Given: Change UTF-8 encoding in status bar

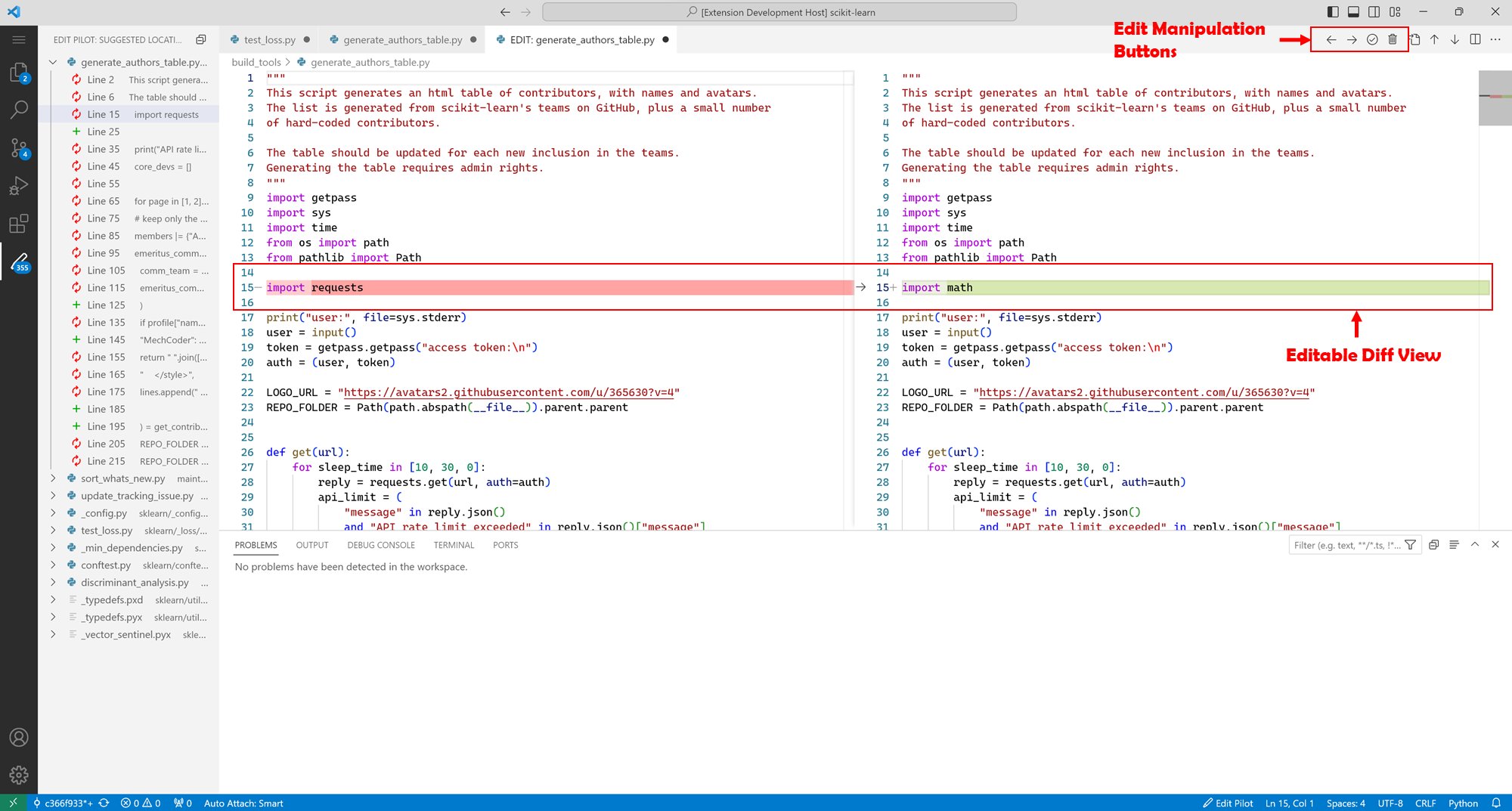Looking at the screenshot, I should coord(1390,803).
